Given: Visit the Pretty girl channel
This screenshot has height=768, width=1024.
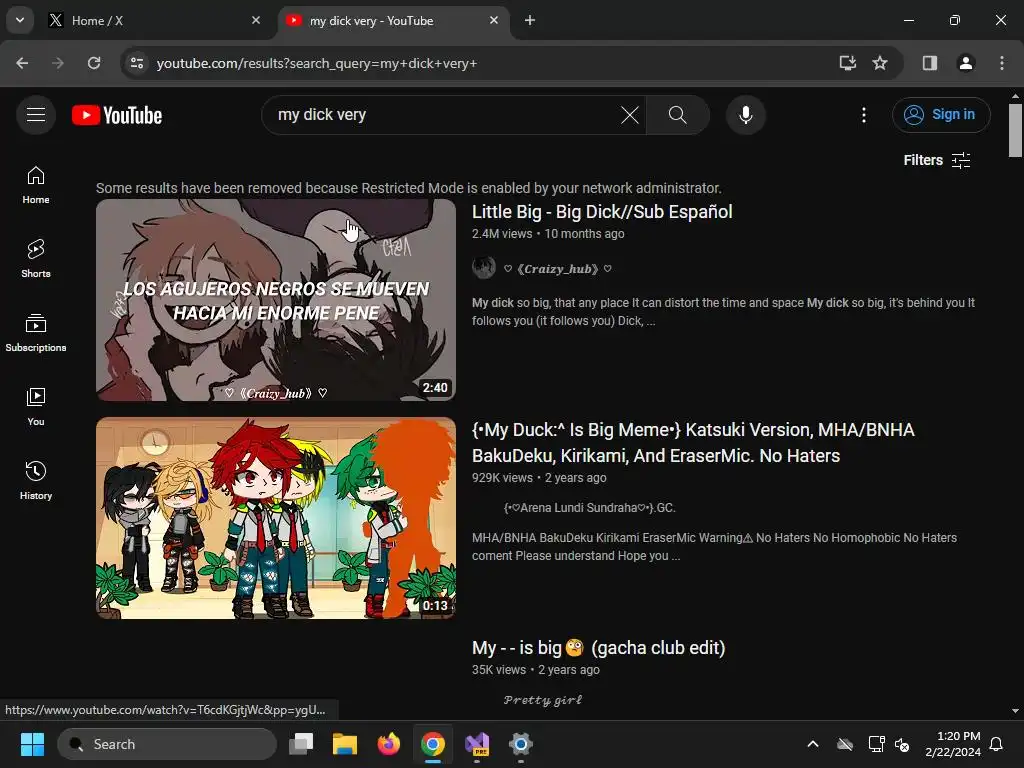Looking at the screenshot, I should pyautogui.click(x=543, y=700).
